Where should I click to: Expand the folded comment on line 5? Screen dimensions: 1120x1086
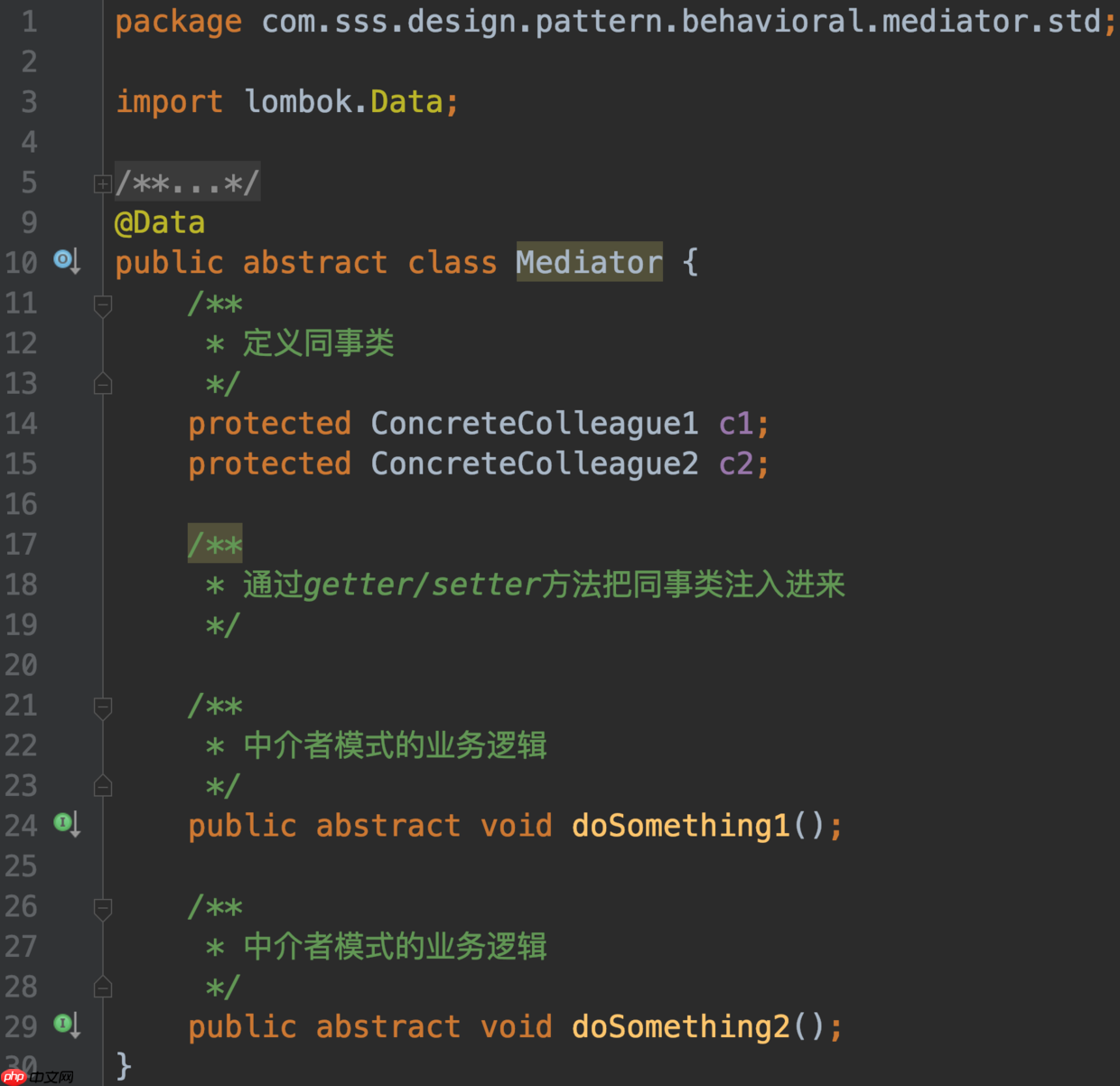coord(102,183)
